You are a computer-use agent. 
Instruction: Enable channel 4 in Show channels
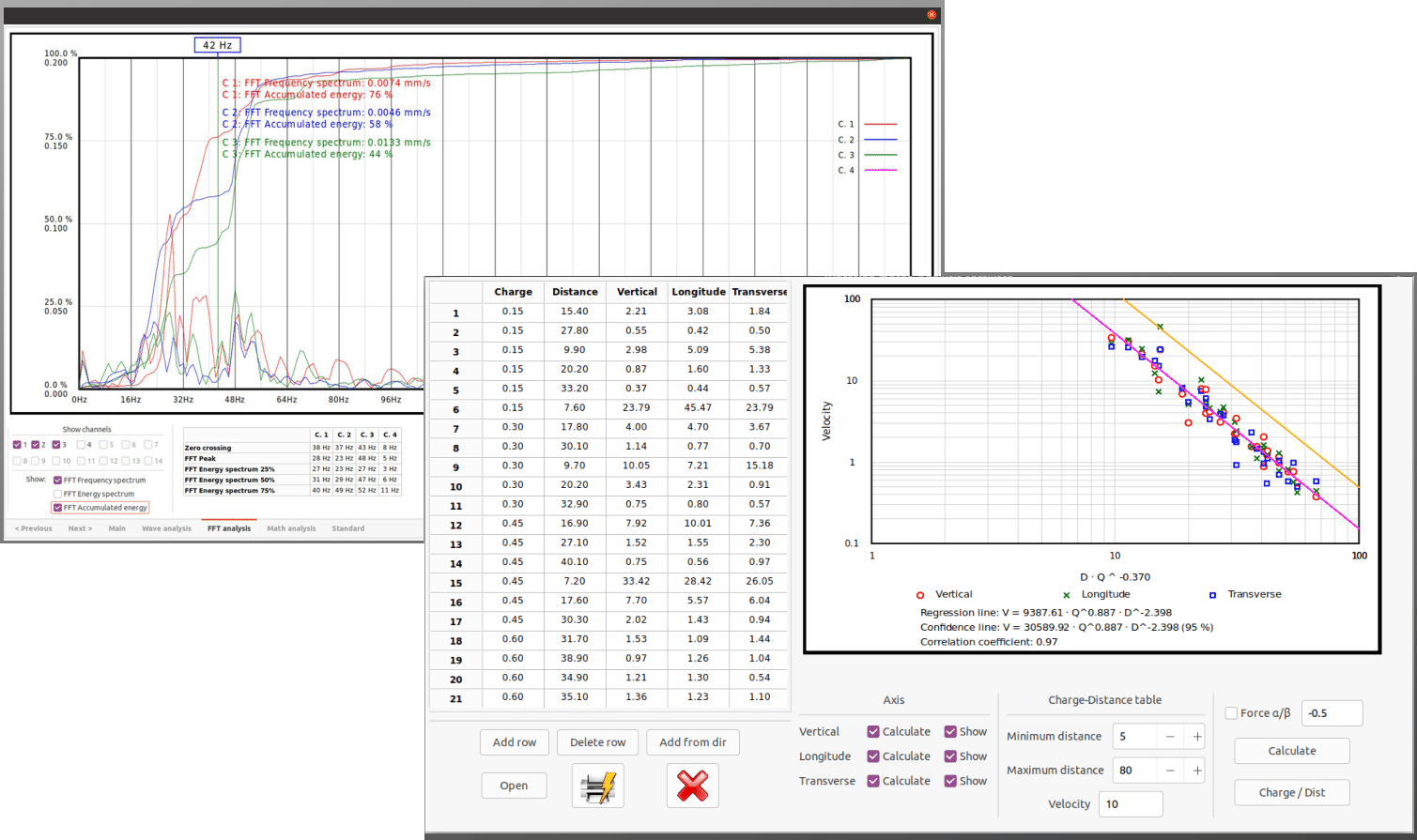point(82,445)
